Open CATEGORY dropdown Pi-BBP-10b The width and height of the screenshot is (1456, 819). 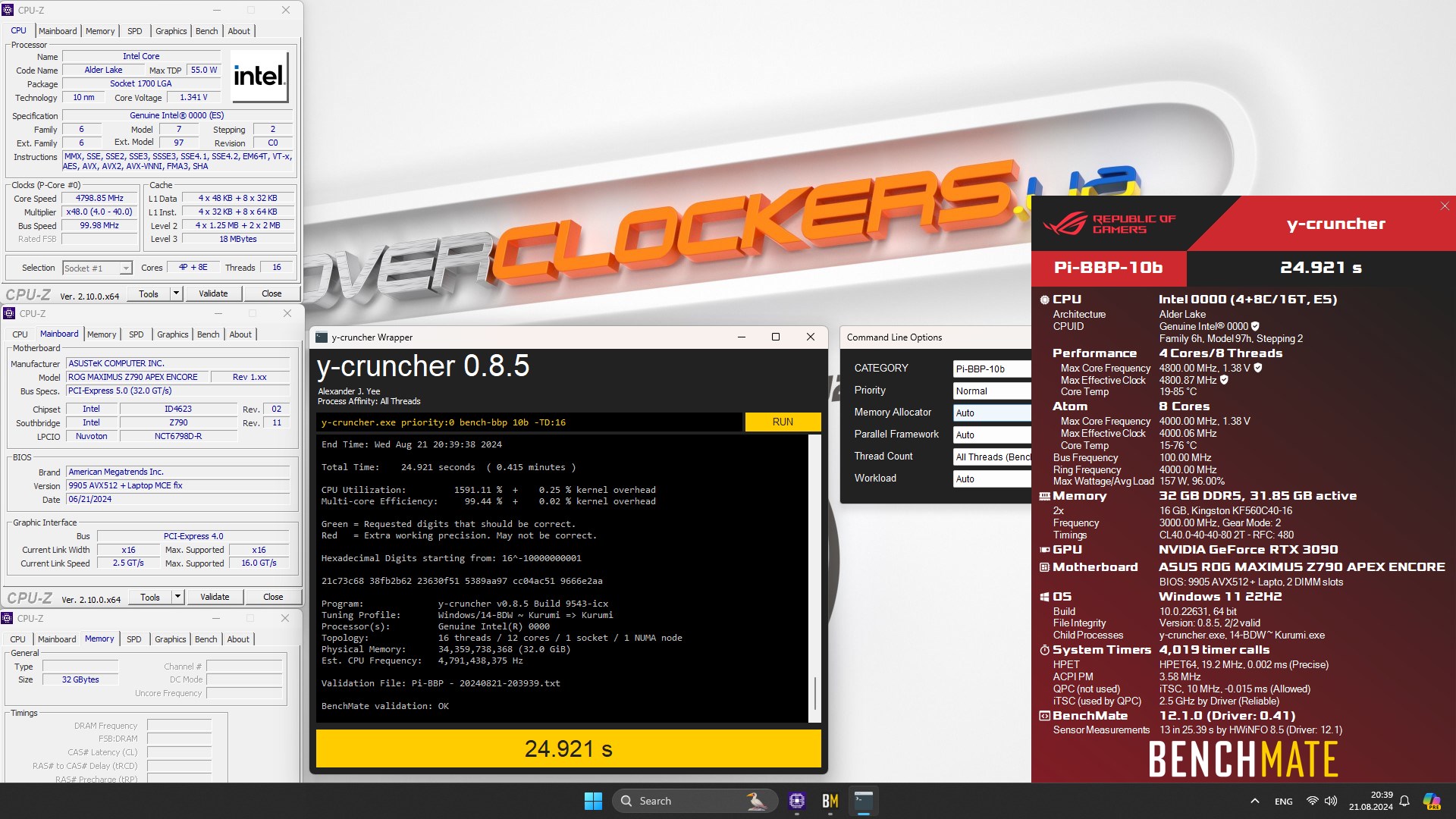pyautogui.click(x=992, y=369)
